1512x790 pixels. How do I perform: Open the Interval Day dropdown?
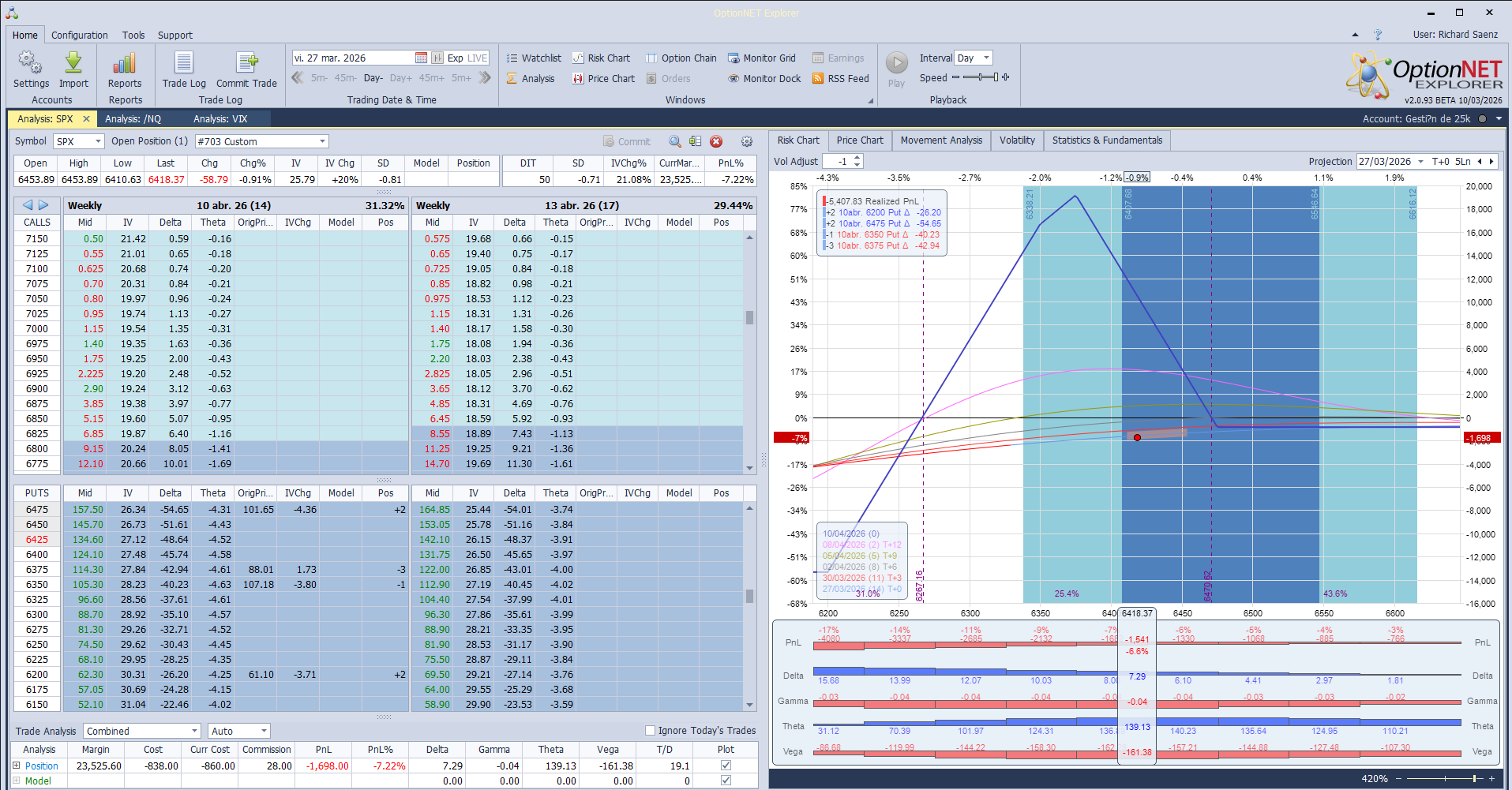(986, 58)
